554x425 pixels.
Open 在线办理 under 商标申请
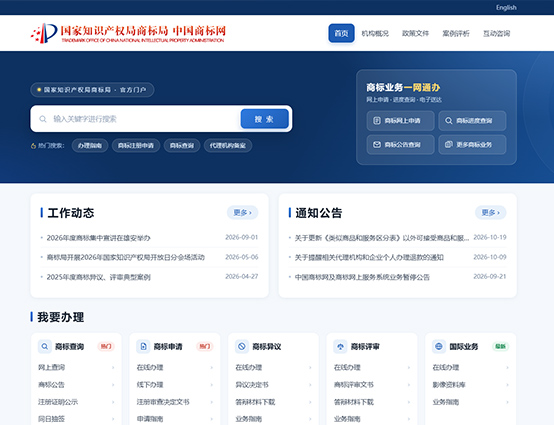(x=150, y=368)
